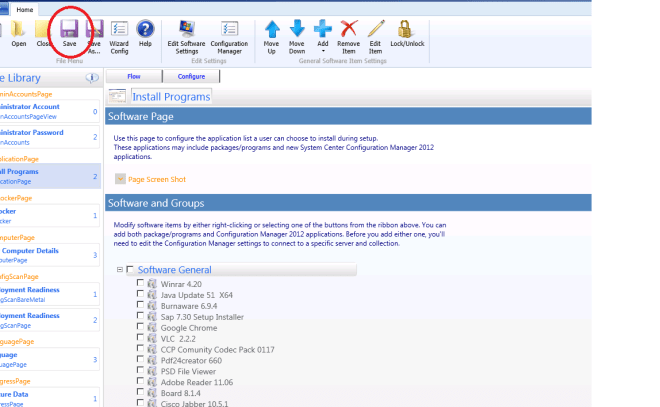Open Edit Software Settings
The width and height of the screenshot is (660, 407).
pyautogui.click(x=187, y=34)
